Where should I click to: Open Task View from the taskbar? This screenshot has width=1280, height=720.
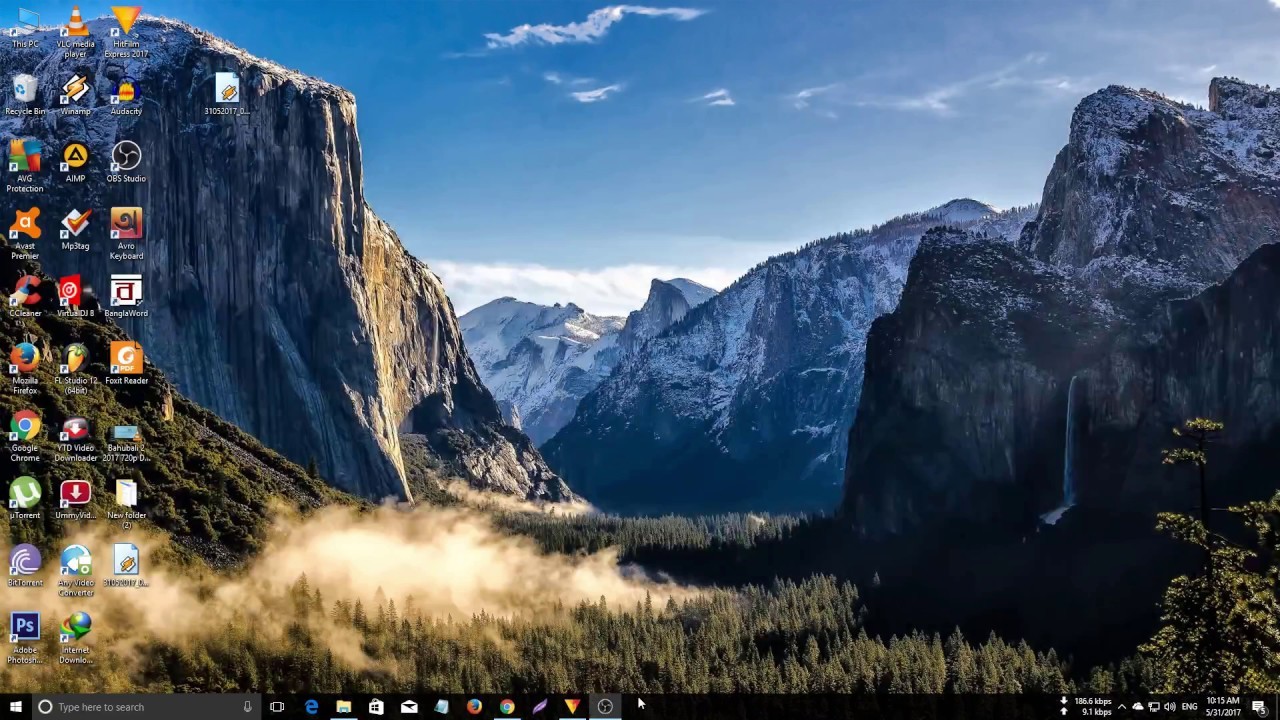click(277, 707)
